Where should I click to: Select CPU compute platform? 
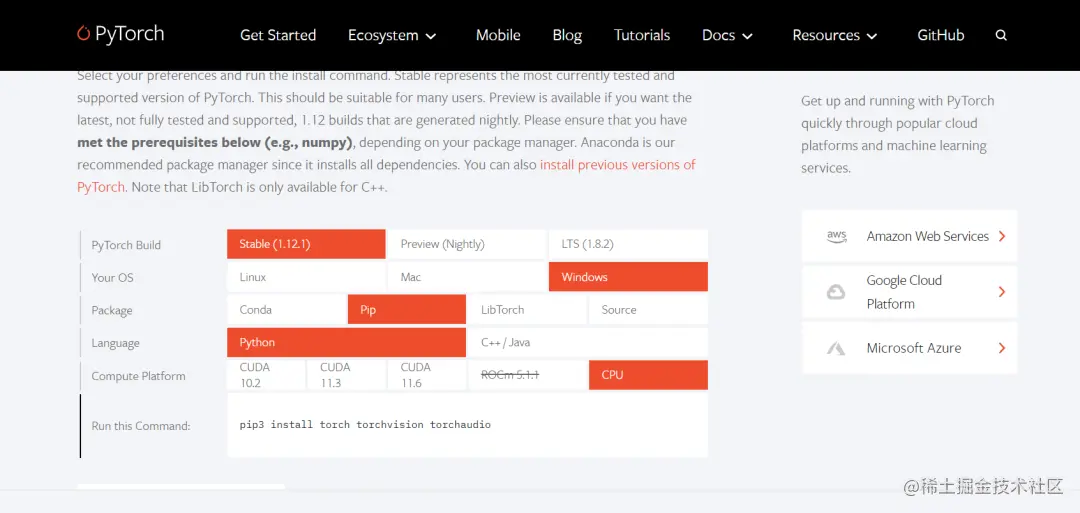coord(648,375)
